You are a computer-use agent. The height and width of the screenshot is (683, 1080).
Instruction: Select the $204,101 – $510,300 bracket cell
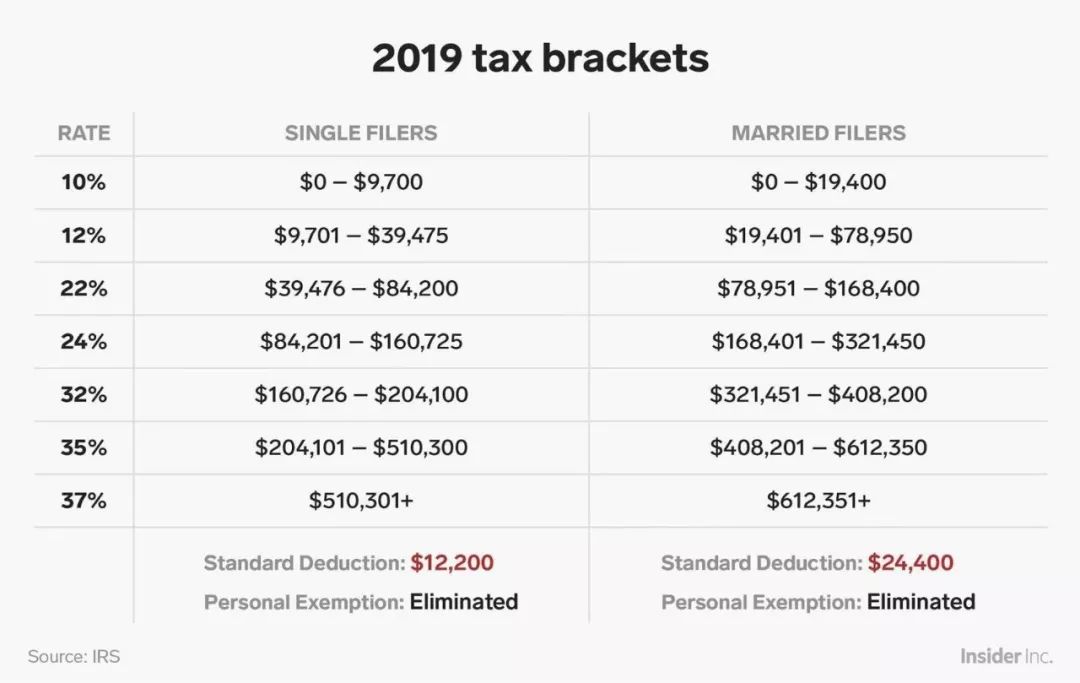click(361, 448)
